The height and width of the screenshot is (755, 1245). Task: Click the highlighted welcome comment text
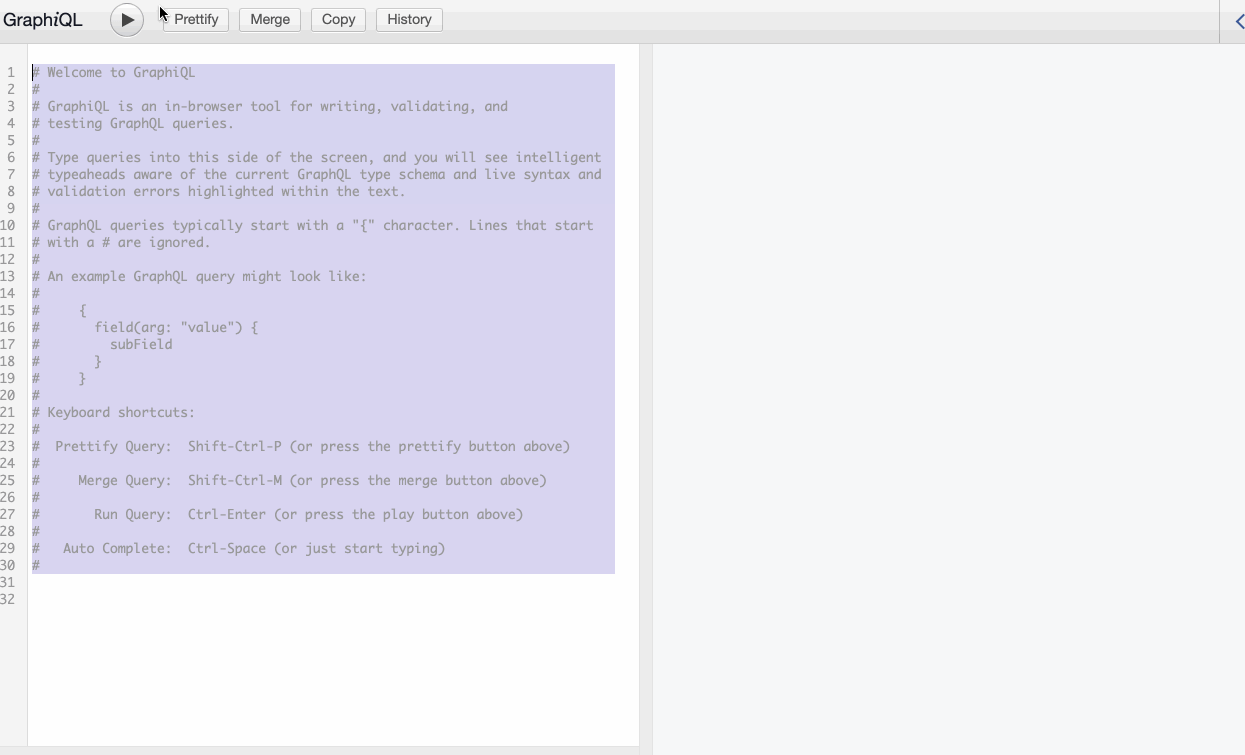[113, 72]
